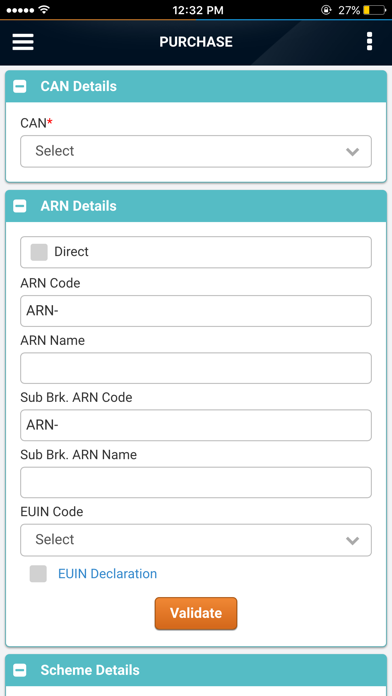Focus the ARN Code input field
This screenshot has width=392, height=696.
(x=196, y=311)
